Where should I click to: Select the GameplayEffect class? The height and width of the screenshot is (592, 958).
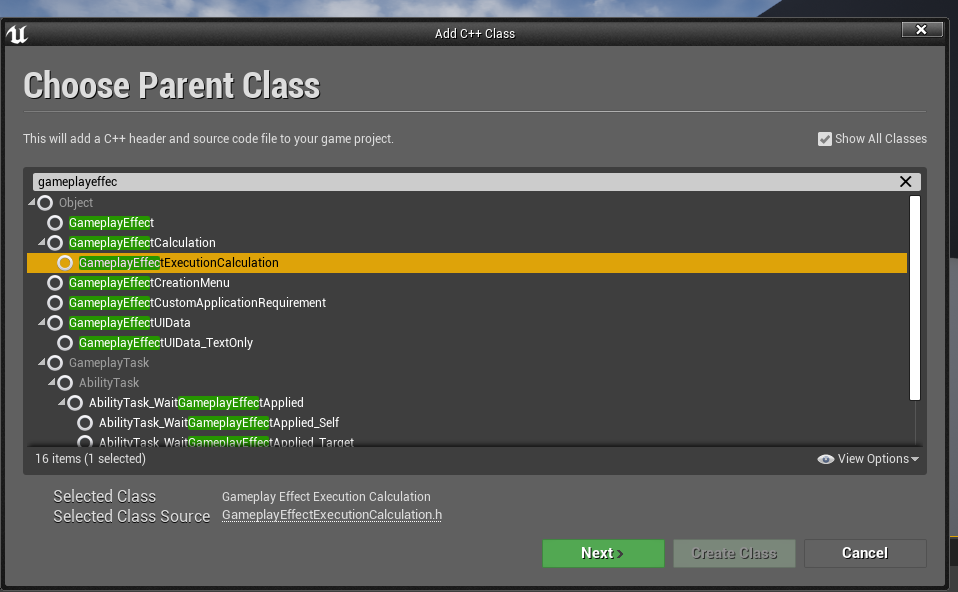[x=111, y=223]
